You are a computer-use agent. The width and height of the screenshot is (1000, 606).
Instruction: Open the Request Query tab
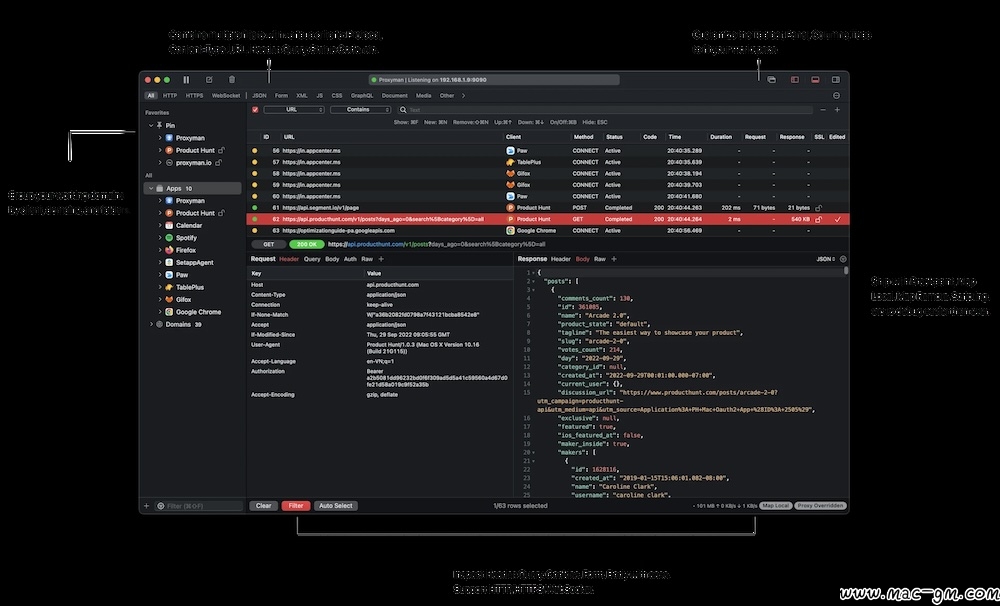point(312,259)
